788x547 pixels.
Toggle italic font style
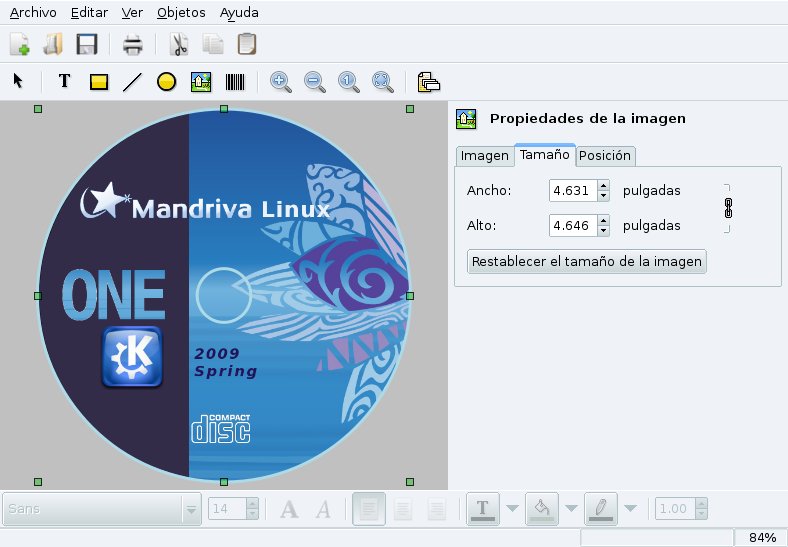(x=323, y=509)
